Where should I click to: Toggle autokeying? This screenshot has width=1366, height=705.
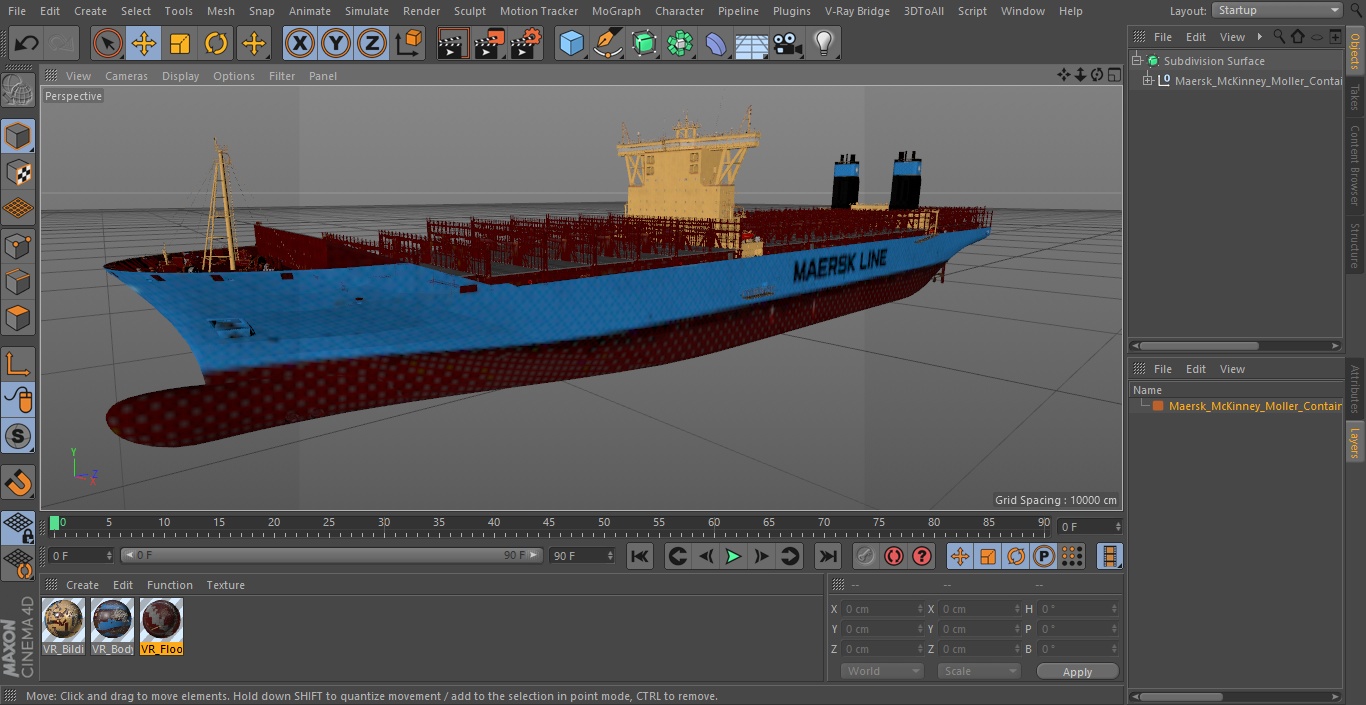(894, 556)
